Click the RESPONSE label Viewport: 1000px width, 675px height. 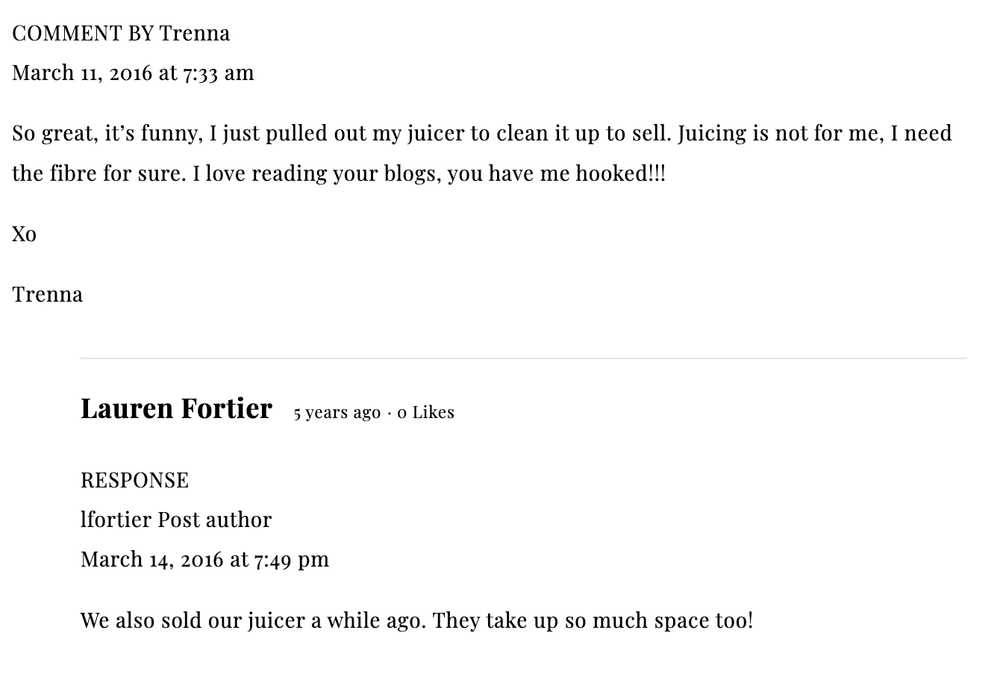[x=135, y=480]
